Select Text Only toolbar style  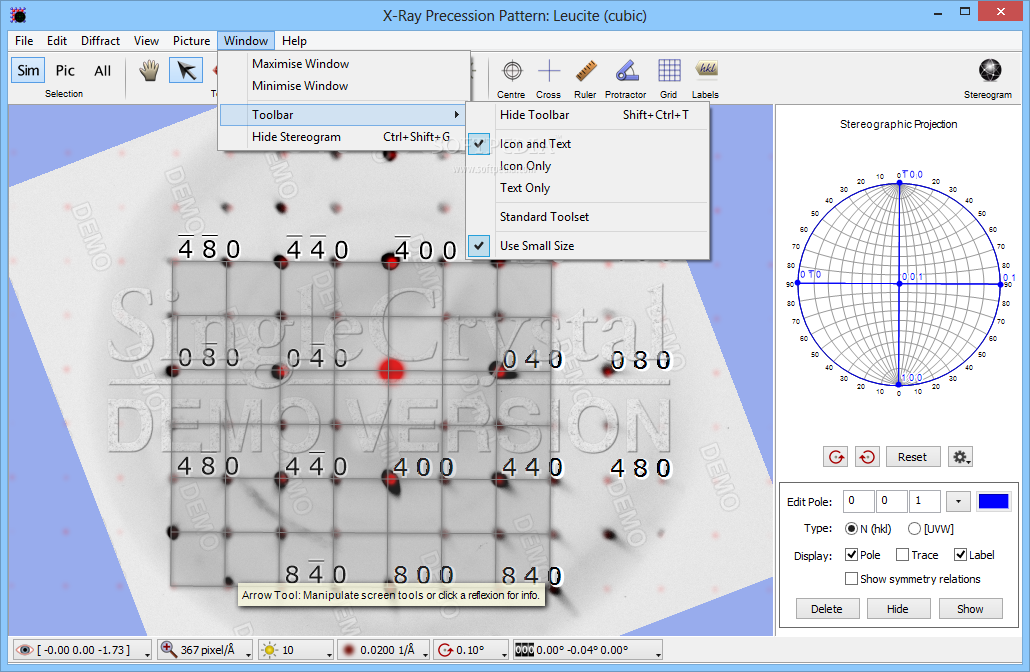pyautogui.click(x=588, y=188)
